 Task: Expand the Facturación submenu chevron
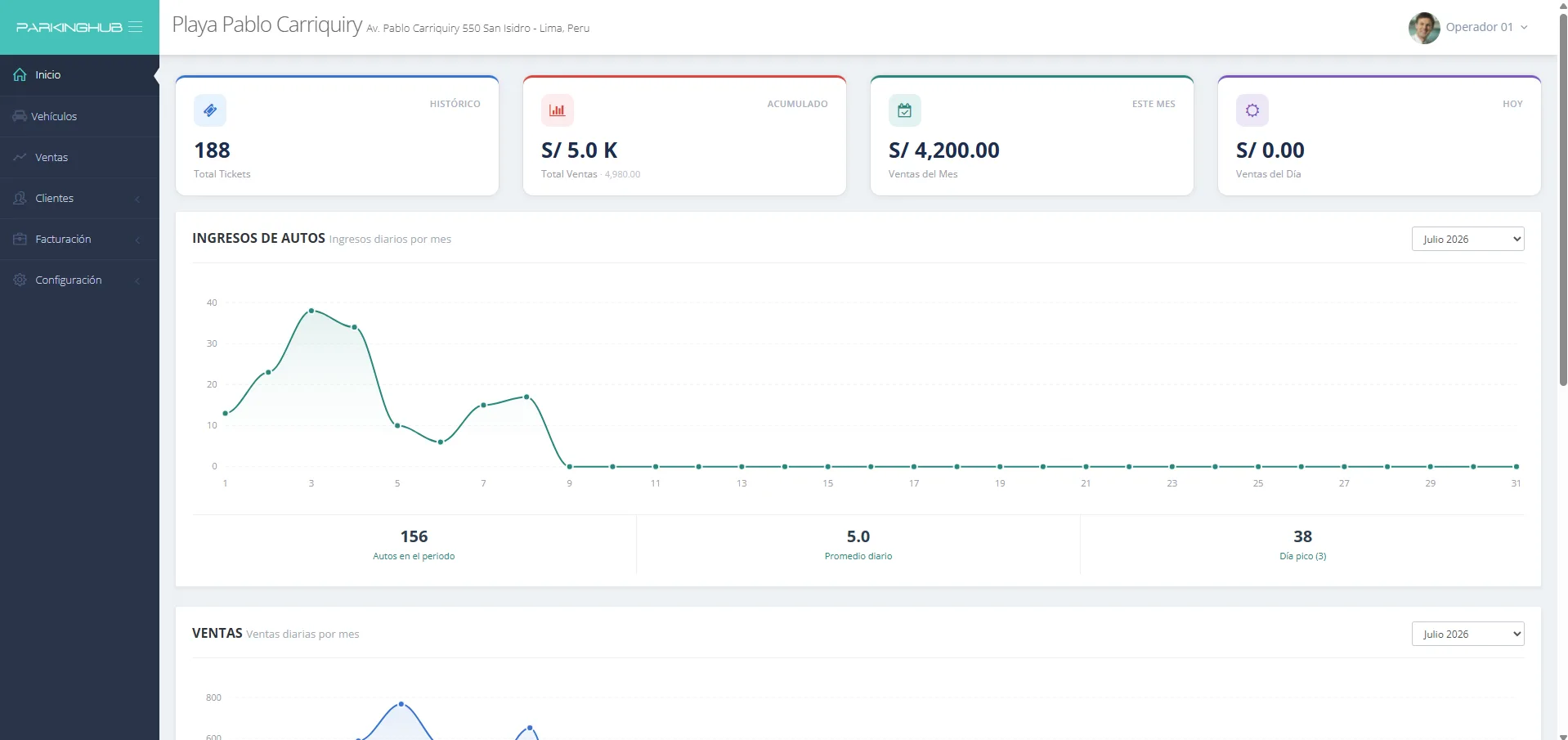click(137, 240)
